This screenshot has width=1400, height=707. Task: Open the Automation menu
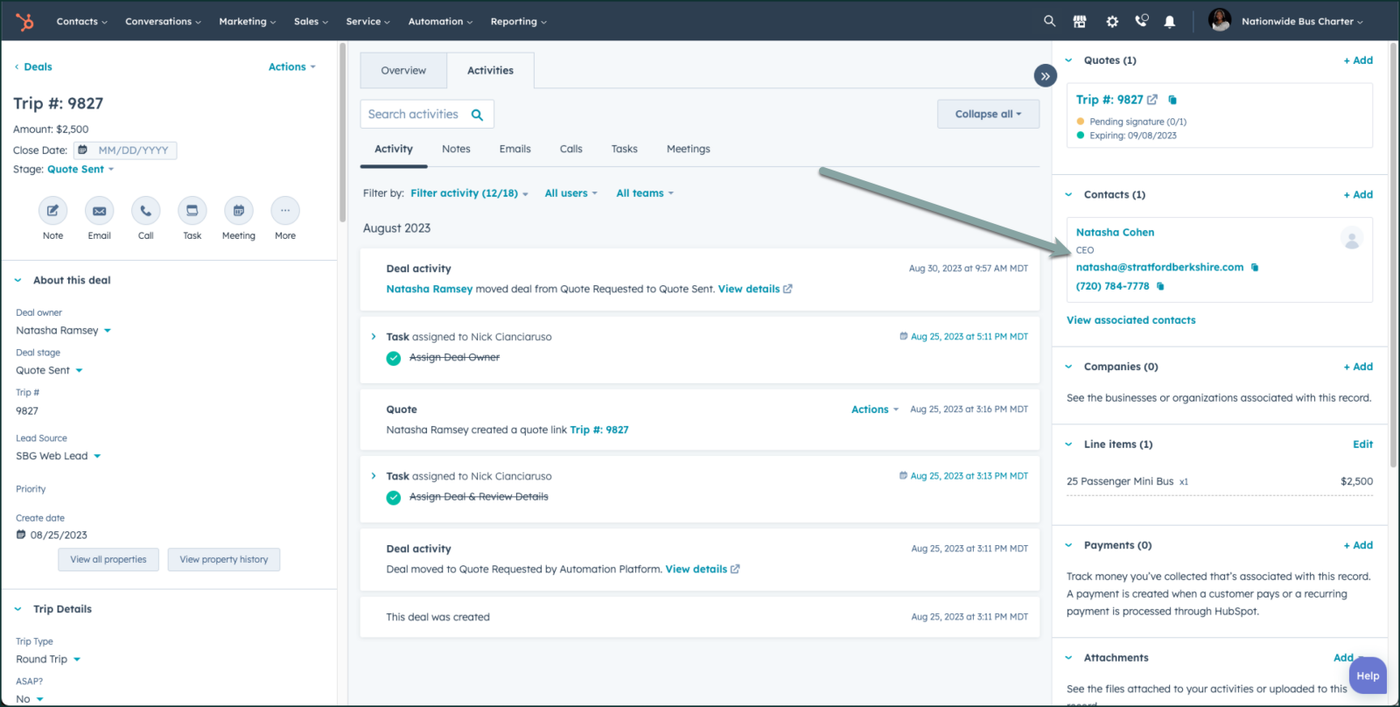[441, 21]
